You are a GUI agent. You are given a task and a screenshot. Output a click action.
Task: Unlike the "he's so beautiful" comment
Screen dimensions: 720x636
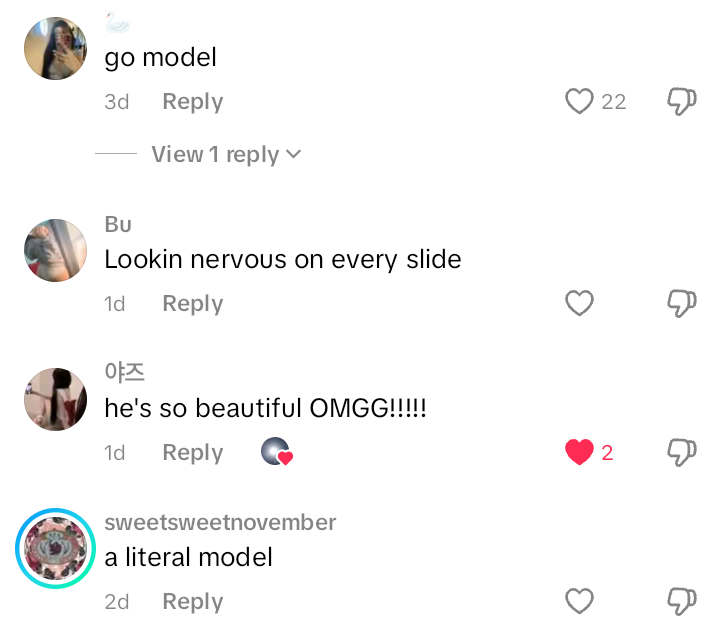(579, 452)
